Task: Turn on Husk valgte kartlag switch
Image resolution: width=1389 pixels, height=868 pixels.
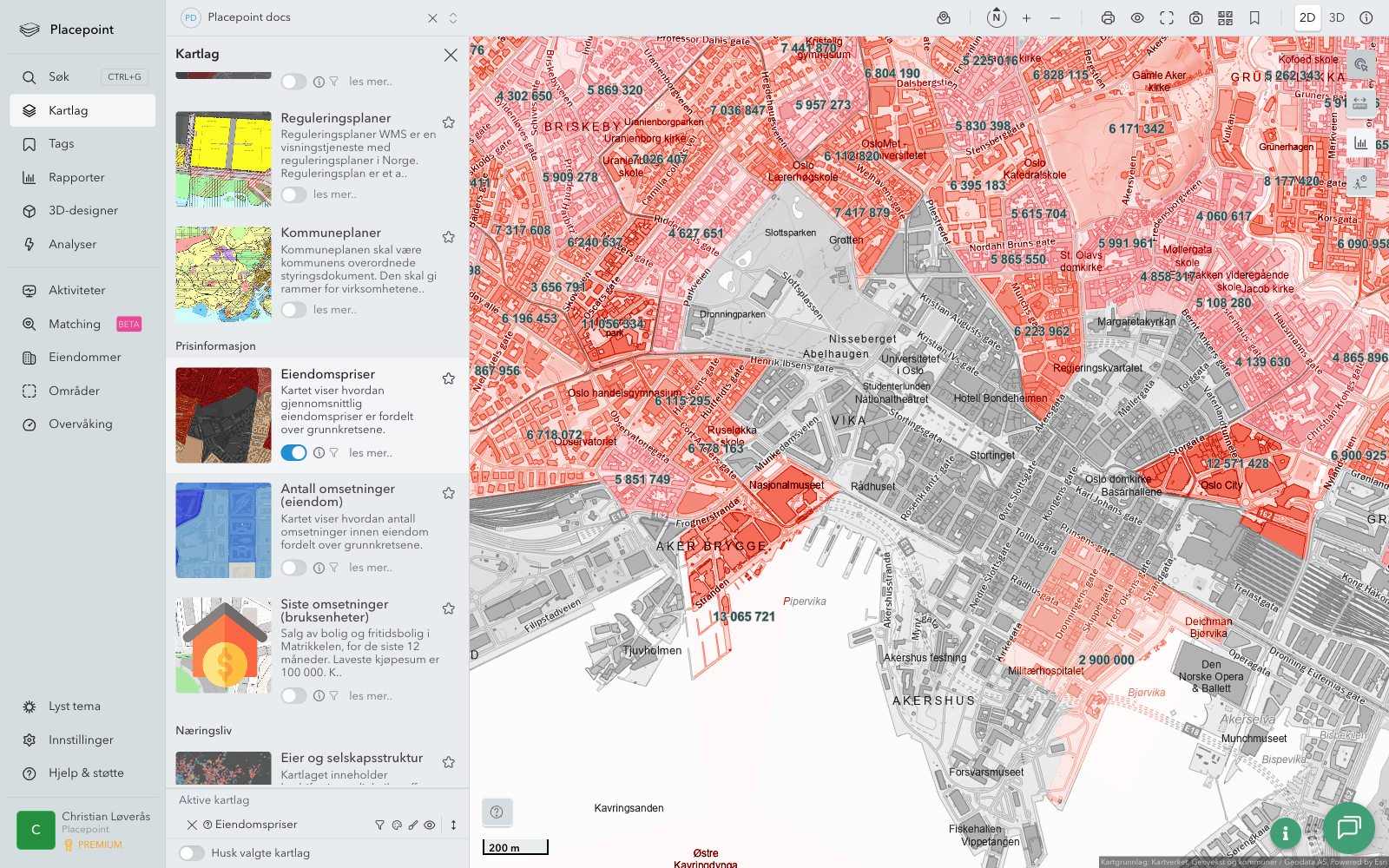Action: click(x=192, y=853)
